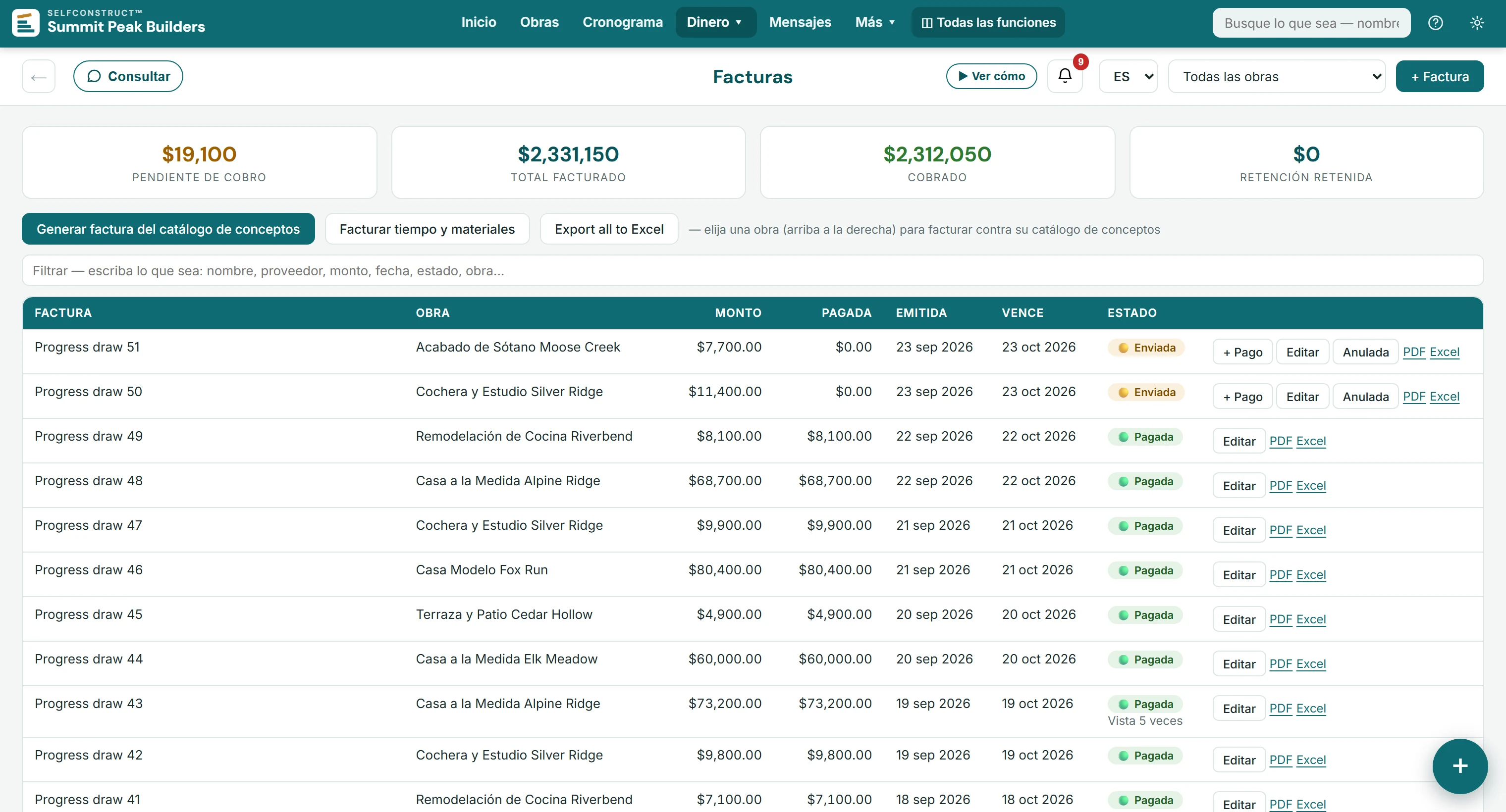Open the Obras section
The width and height of the screenshot is (1506, 812).
coord(539,22)
